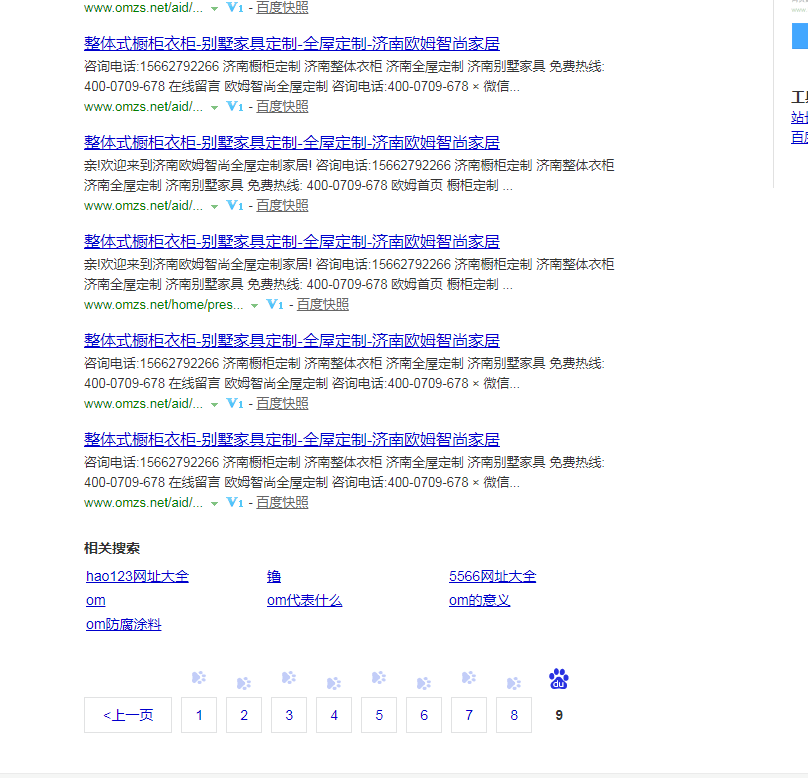Hit the paw icon above page 7
This screenshot has height=778, width=808.
point(469,678)
